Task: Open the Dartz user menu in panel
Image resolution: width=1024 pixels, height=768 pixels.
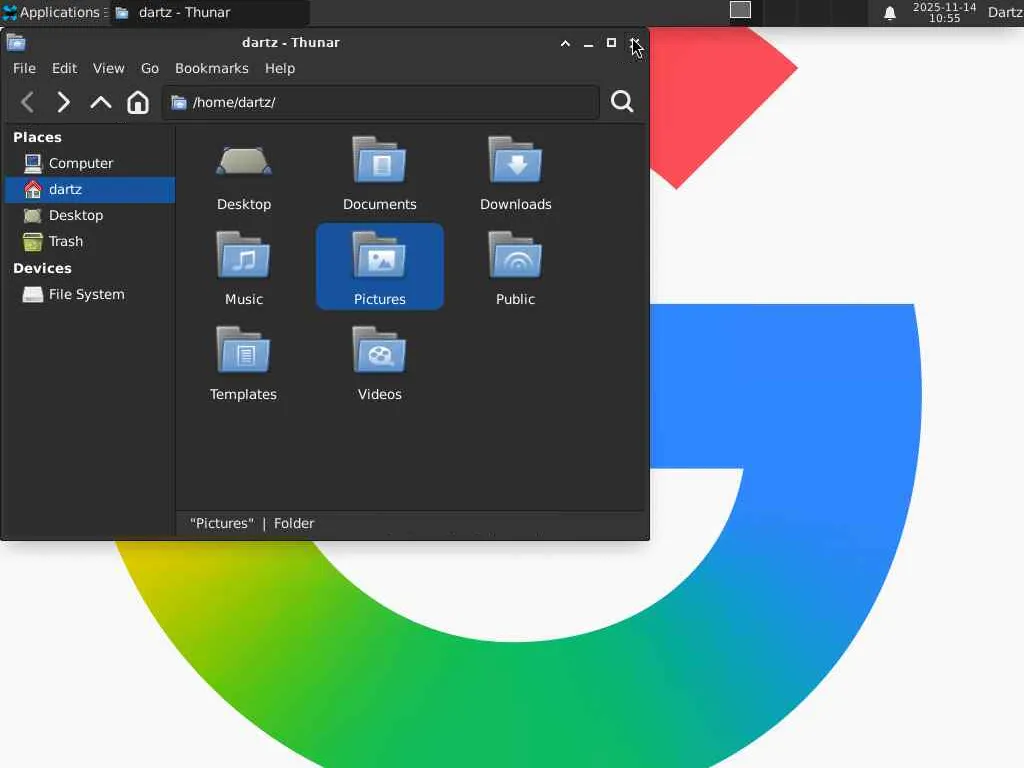Action: pos(1004,12)
